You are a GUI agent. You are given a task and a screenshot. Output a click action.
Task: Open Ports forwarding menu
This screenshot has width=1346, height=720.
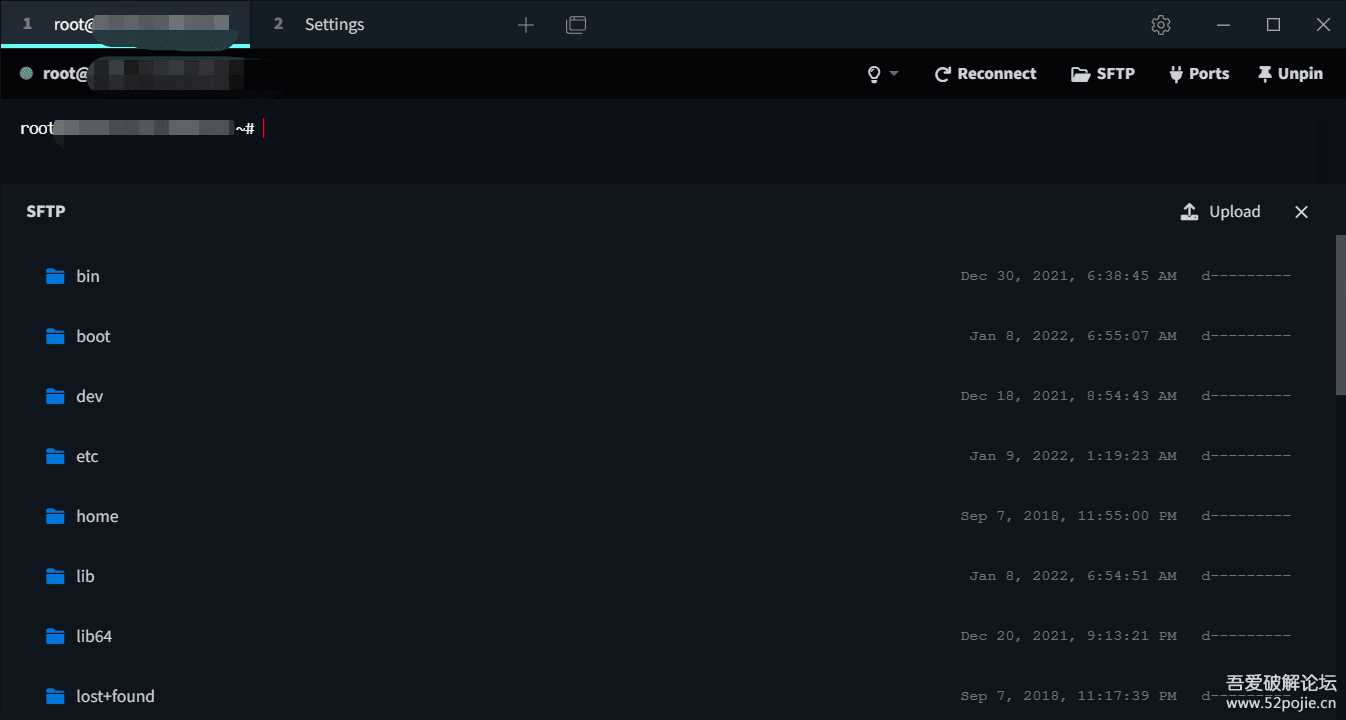[1198, 74]
